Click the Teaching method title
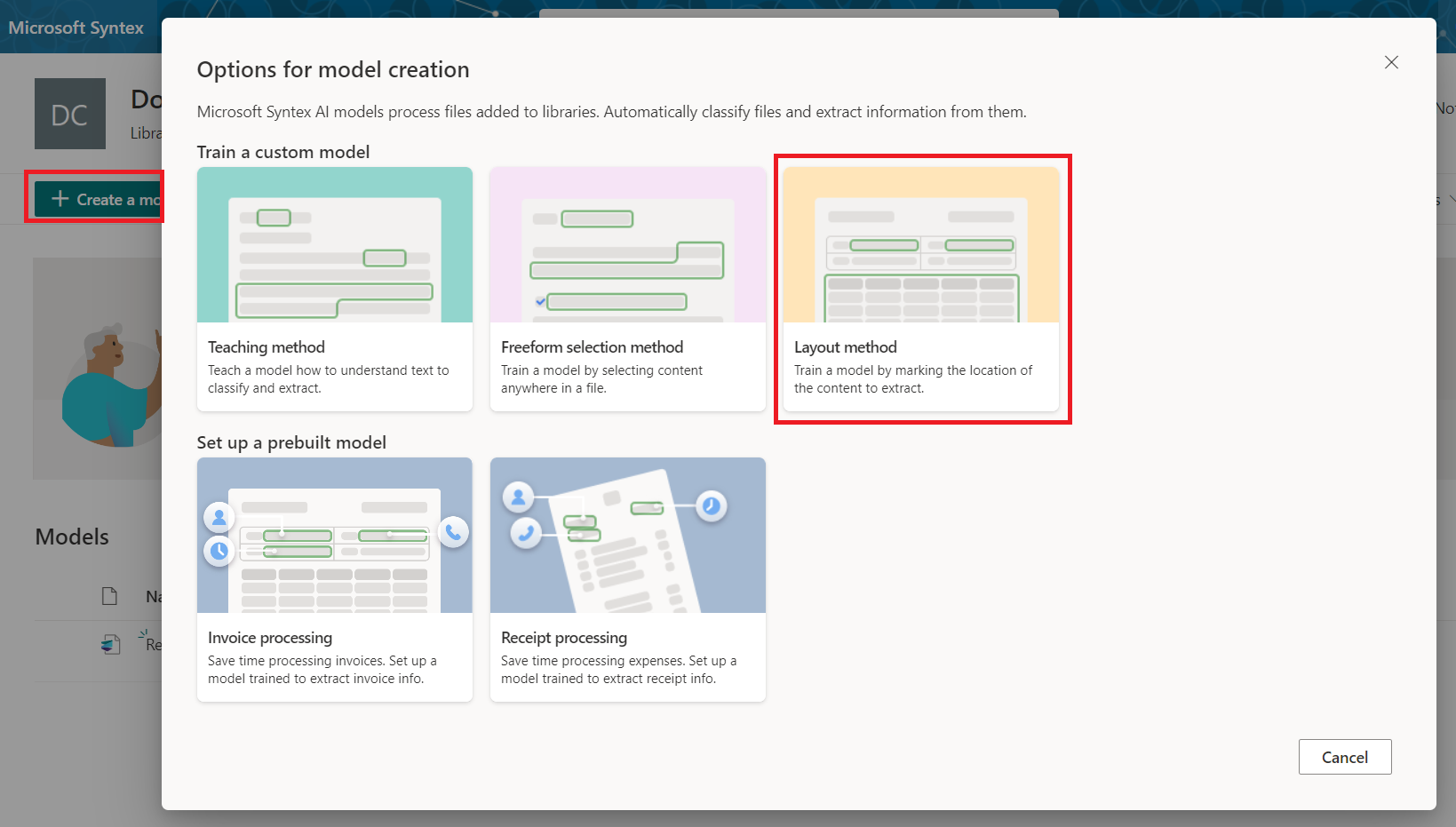1456x827 pixels. 267,347
